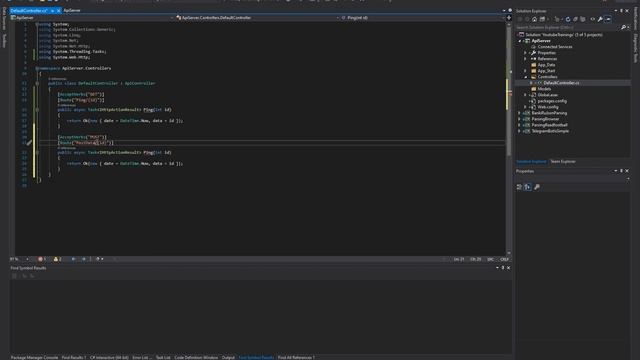
Task: Pin toggle on the Properties panel
Action: point(622,171)
